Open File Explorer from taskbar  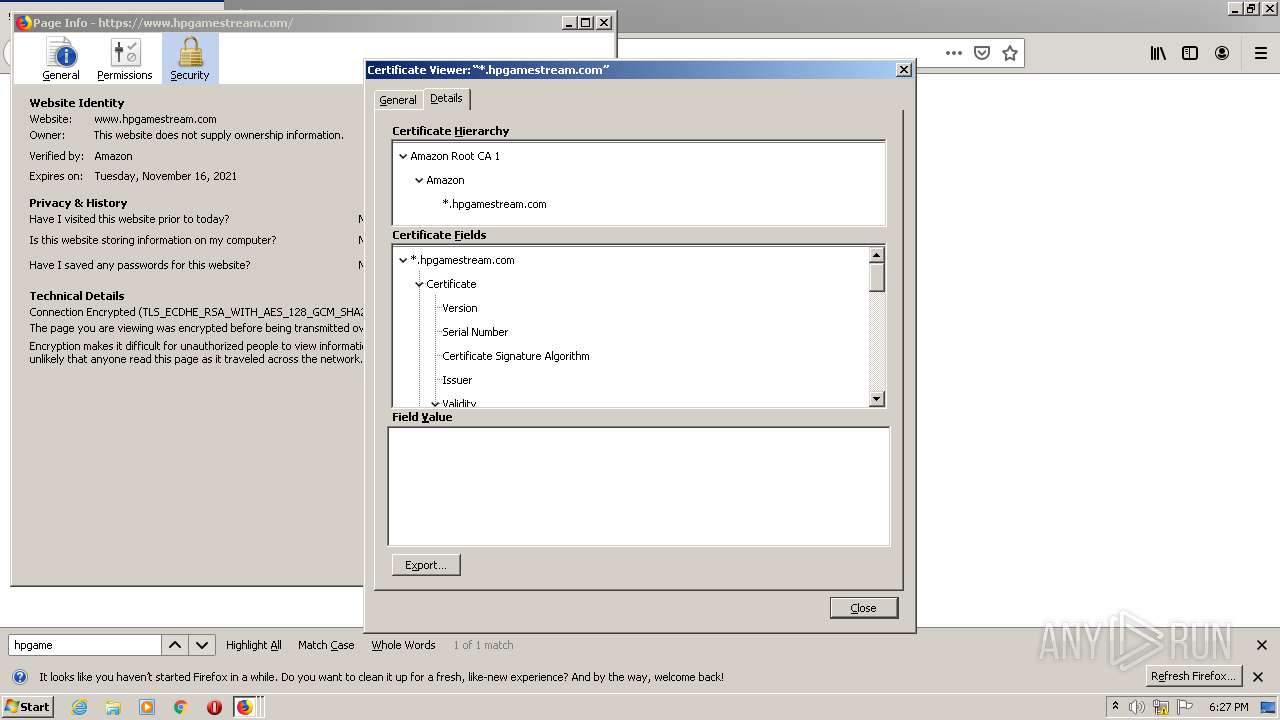[x=113, y=707]
